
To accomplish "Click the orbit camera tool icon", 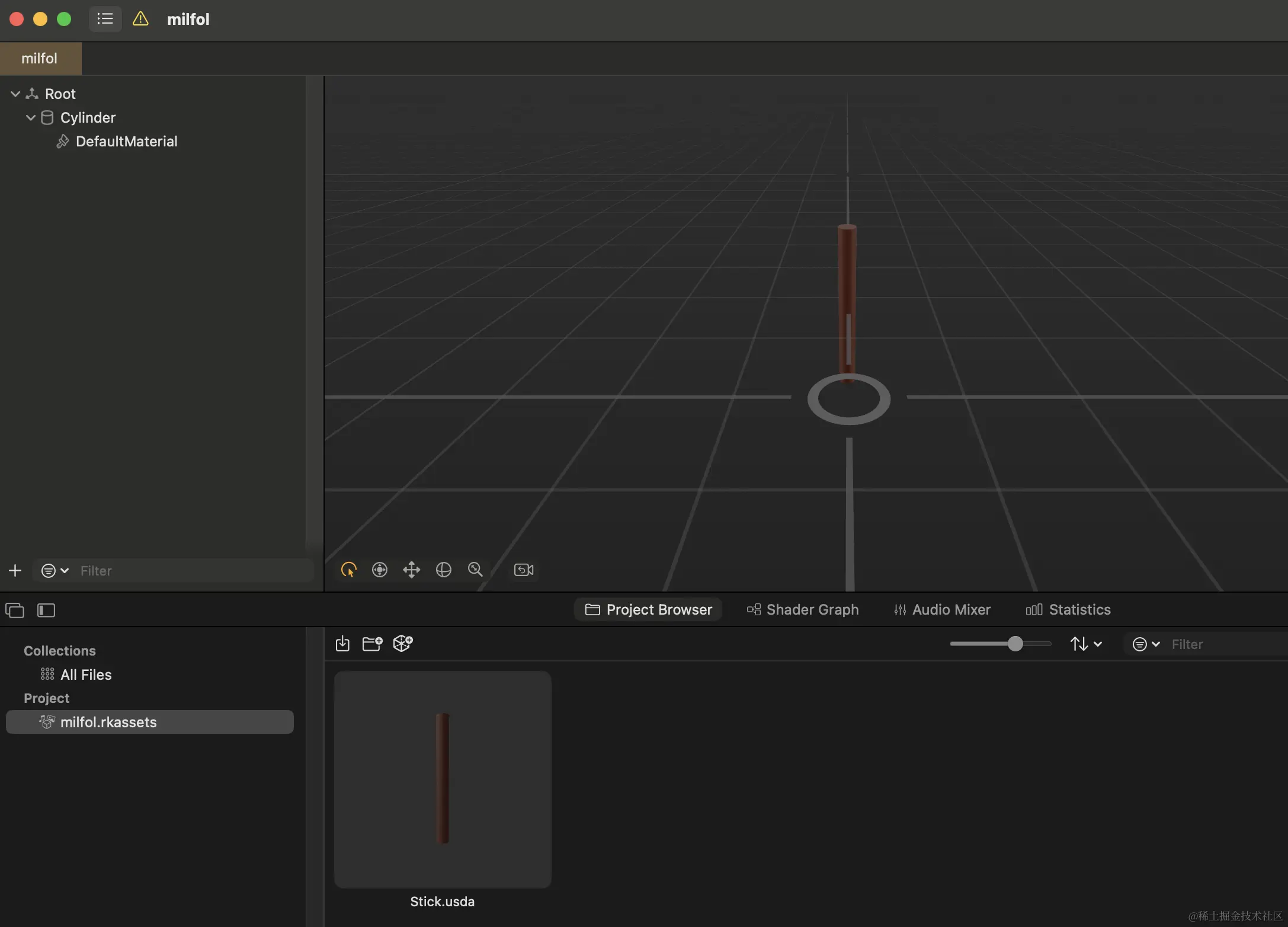I will coord(380,570).
